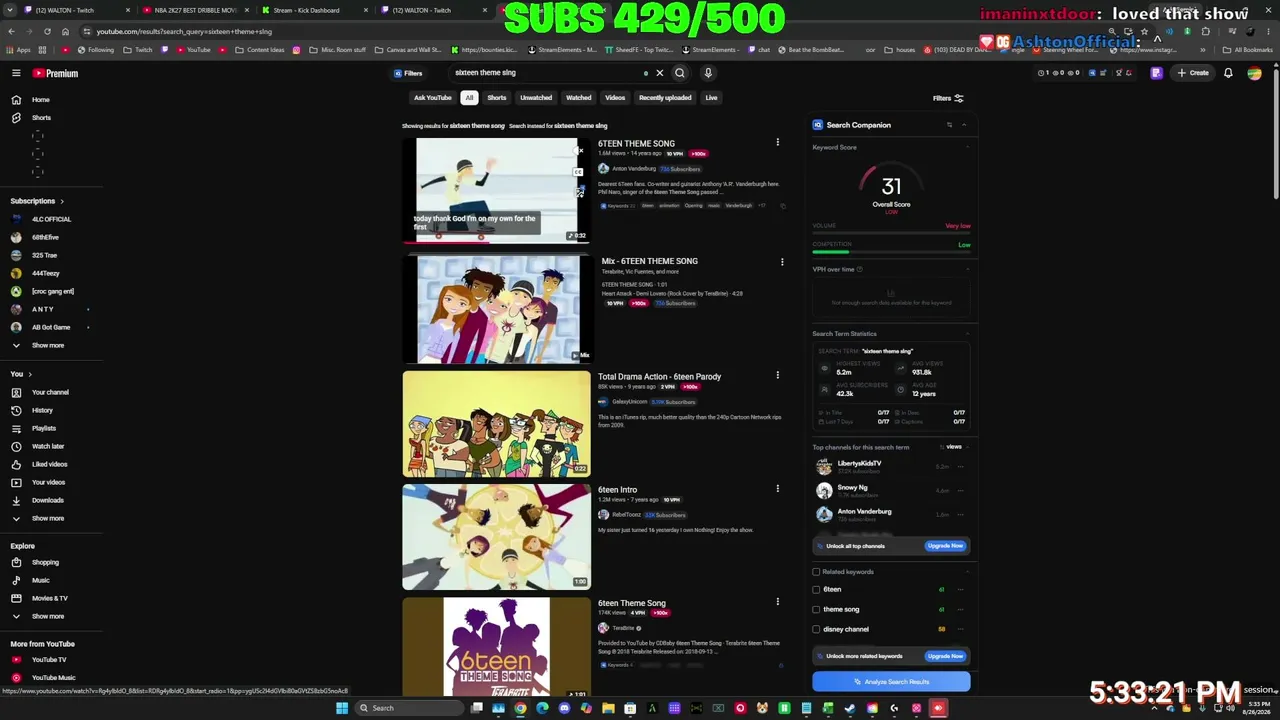The image size is (1280, 720).
Task: Open search Filters on results right
Action: point(948,98)
